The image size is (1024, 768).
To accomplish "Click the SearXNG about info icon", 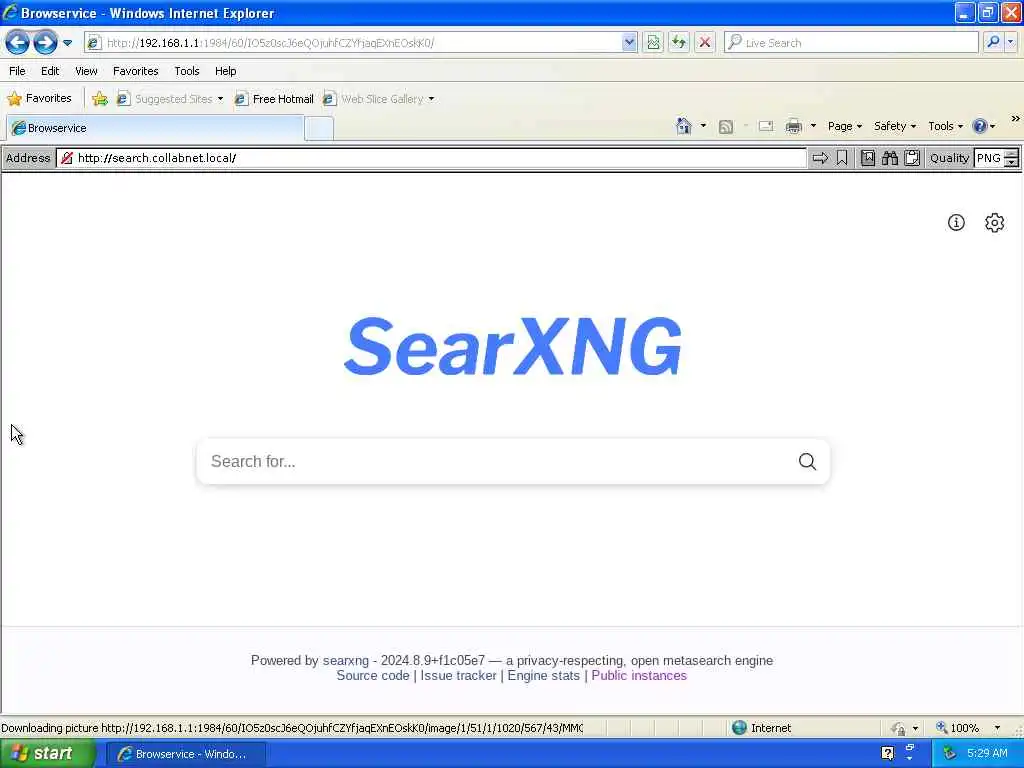I will tap(956, 223).
